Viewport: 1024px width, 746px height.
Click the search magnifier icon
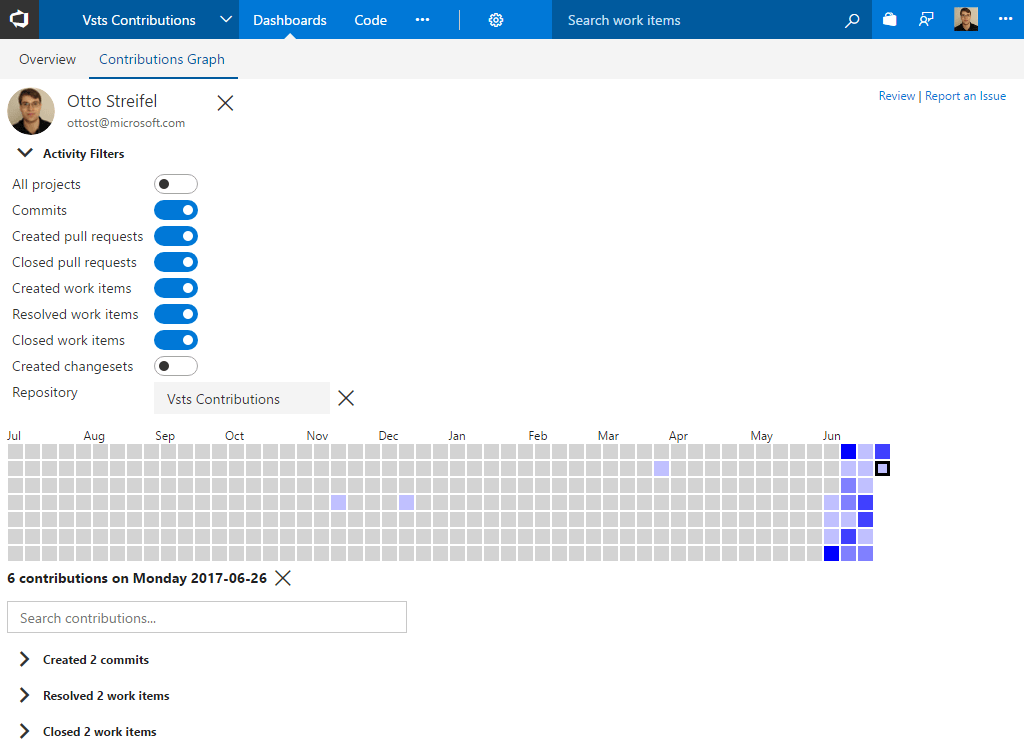(852, 19)
